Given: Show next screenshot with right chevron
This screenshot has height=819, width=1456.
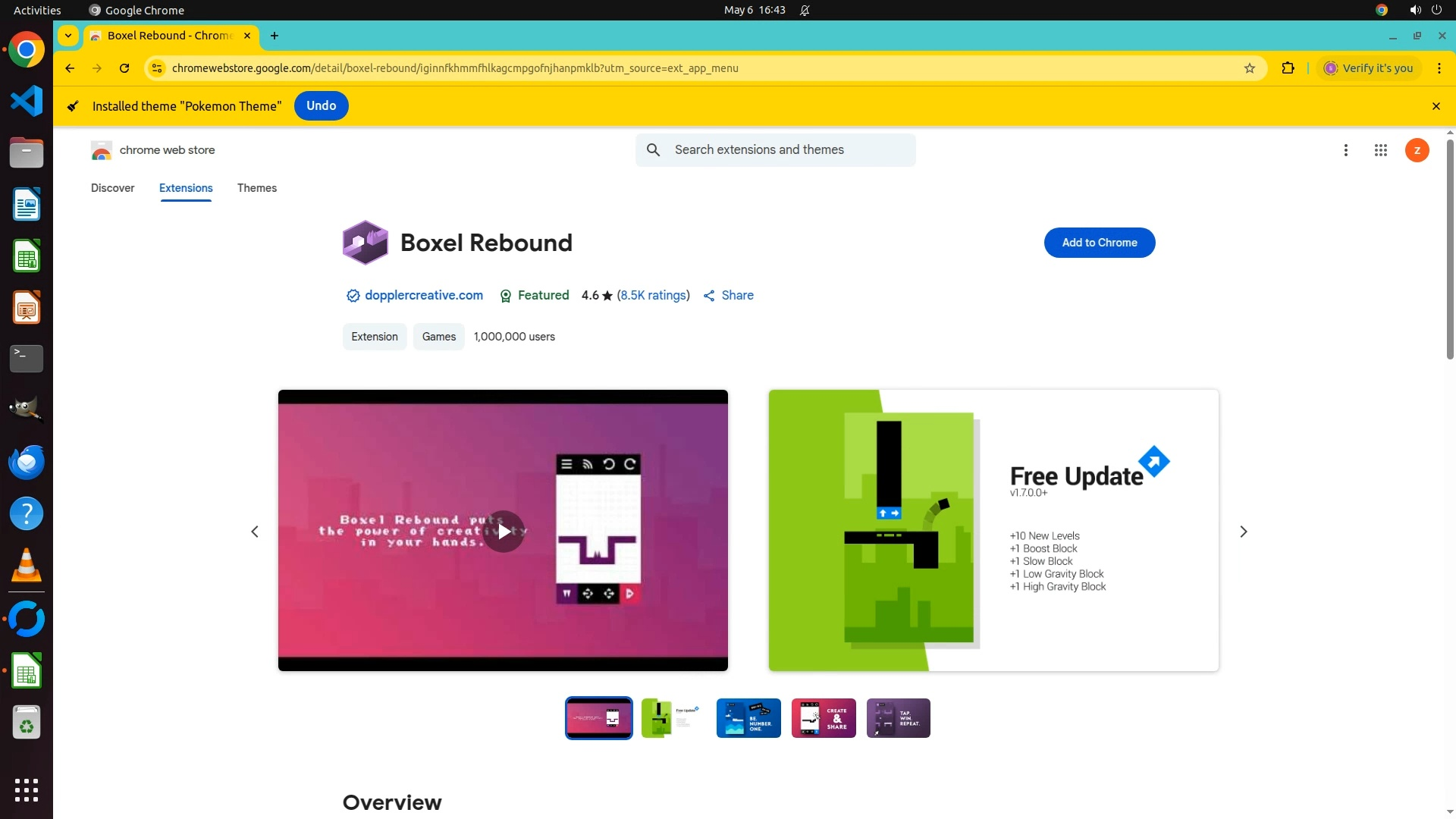Looking at the screenshot, I should pos(1243,532).
